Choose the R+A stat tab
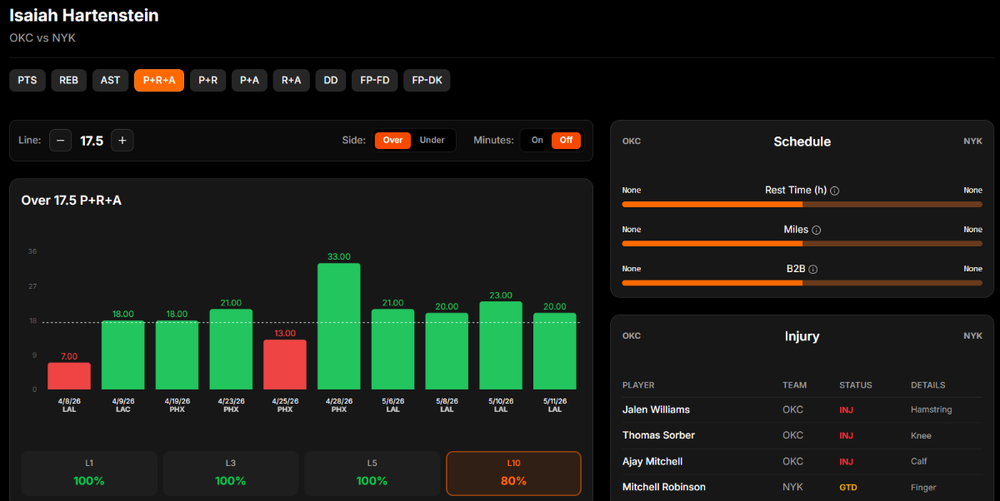Viewport: 1000px width, 501px height. [291, 80]
